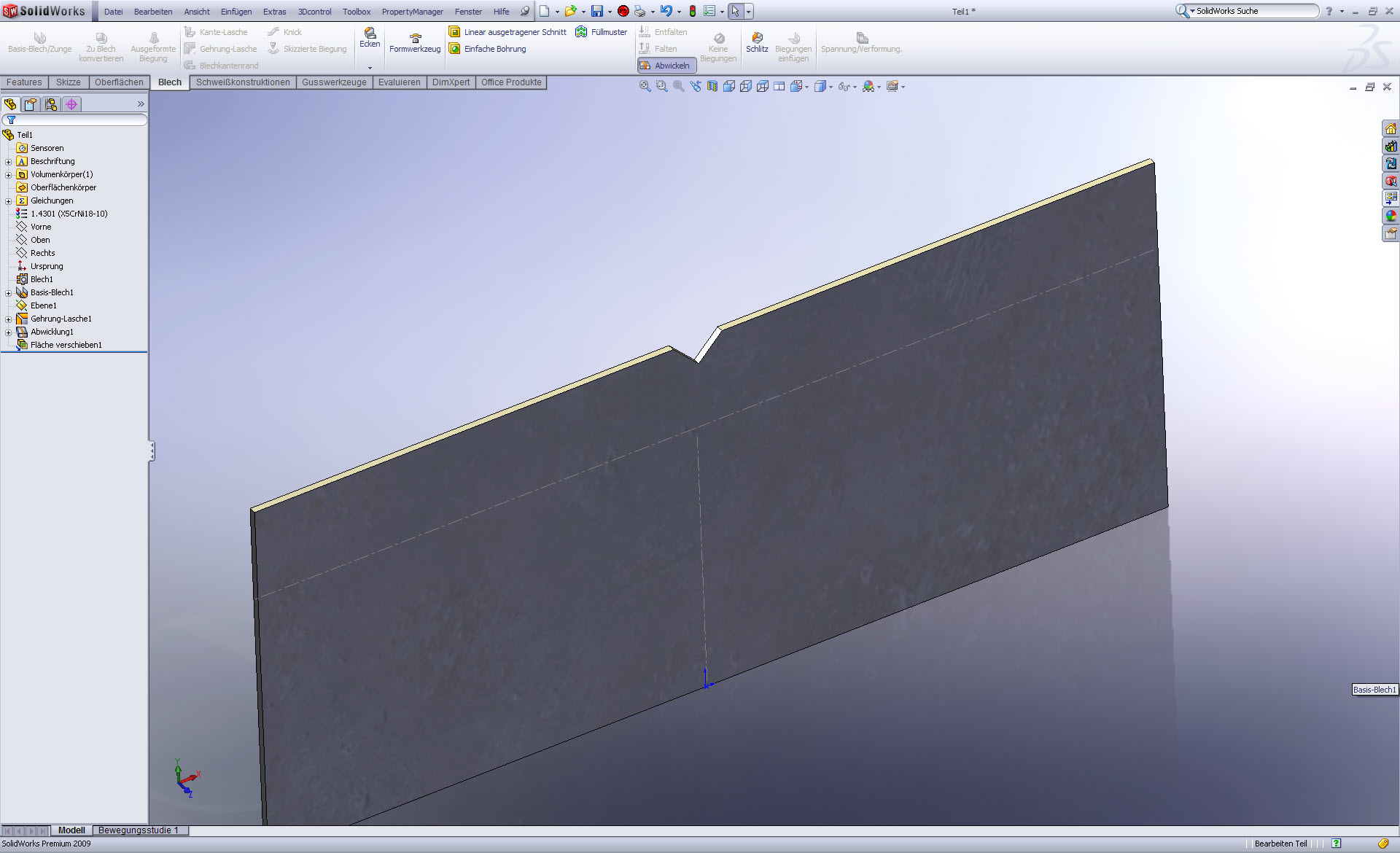Open the Einfügen menu
Viewport: 1400px width, 853px height.
click(x=236, y=12)
